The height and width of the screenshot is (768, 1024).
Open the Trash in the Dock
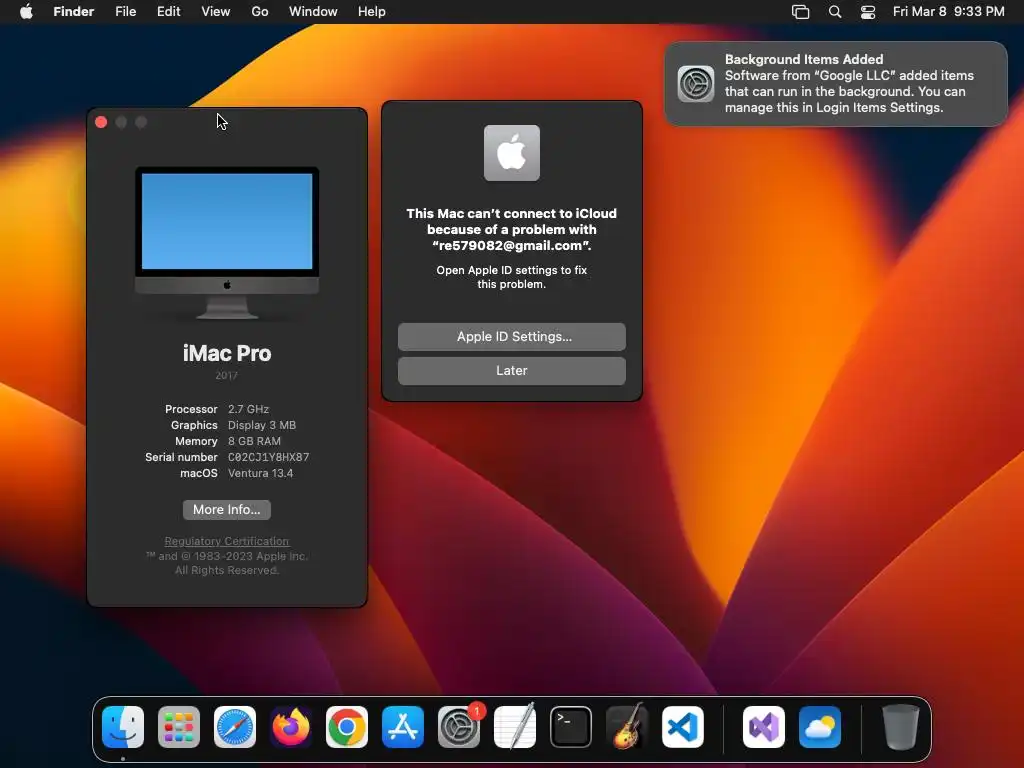point(901,727)
